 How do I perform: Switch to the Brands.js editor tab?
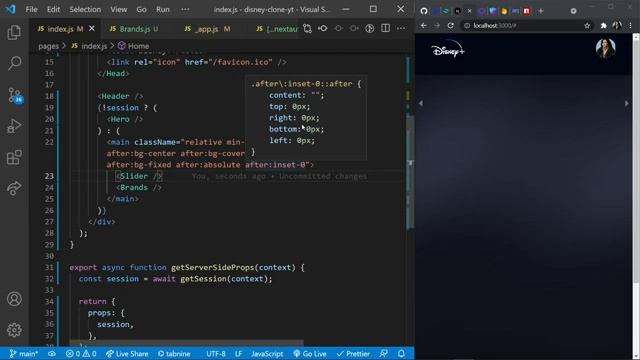(x=134, y=29)
